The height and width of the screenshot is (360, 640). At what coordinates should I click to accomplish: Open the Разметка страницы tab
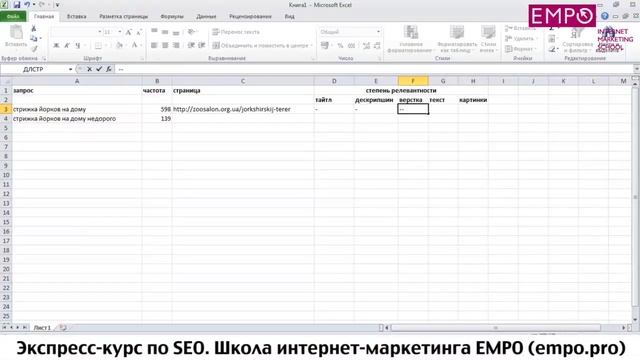click(124, 16)
